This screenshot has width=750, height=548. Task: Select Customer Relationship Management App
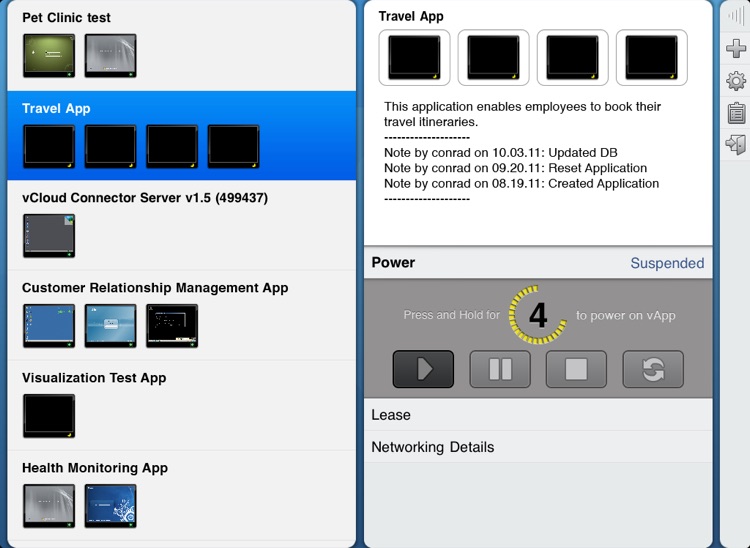(x=182, y=315)
